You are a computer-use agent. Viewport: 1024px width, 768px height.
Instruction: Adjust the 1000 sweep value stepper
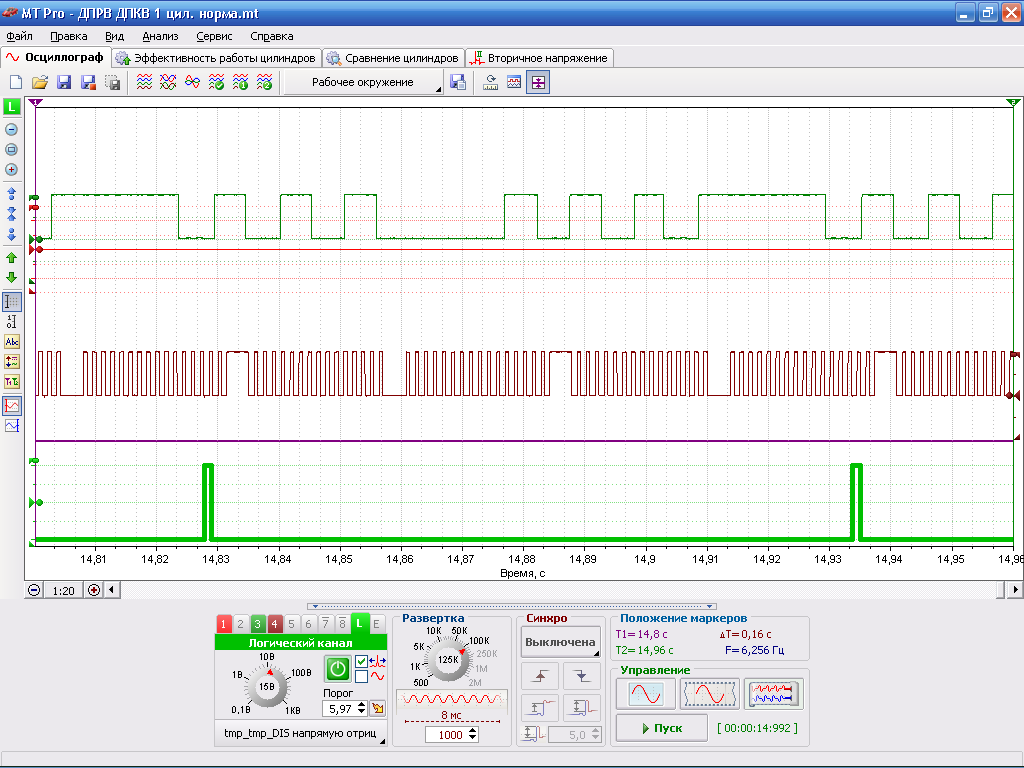(473, 735)
